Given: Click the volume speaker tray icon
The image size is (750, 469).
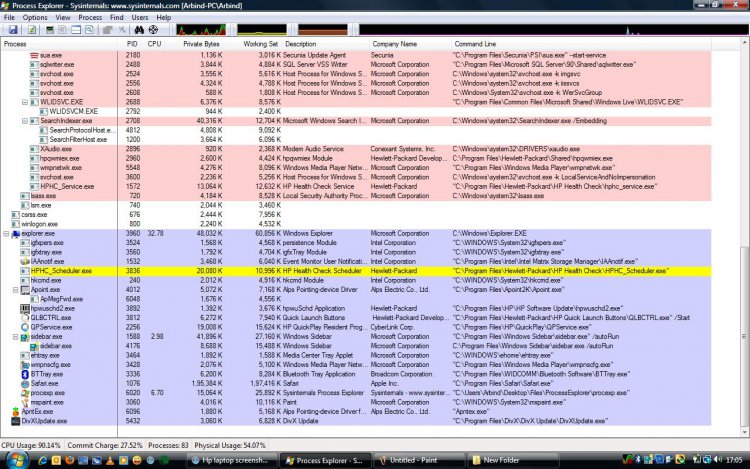Looking at the screenshot, I should [x=718, y=460].
